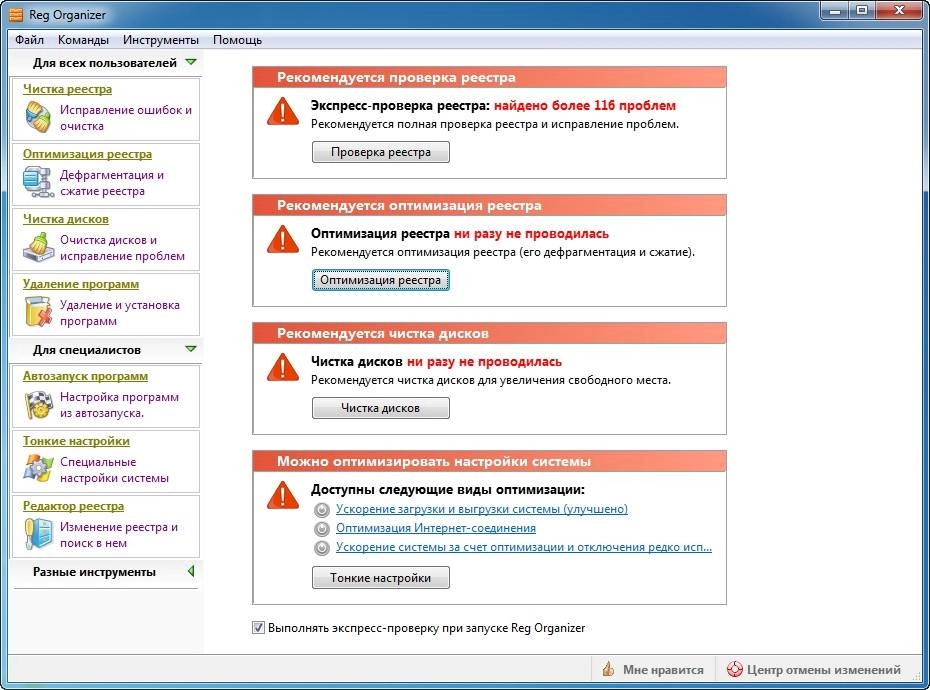The width and height of the screenshot is (930, 690).
Task: Click the 'Чистка дисков' button
Action: click(381, 408)
